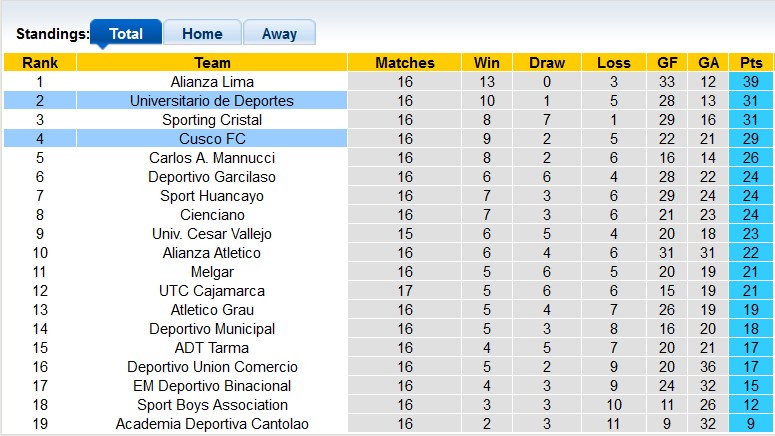Select the Away standings tab
The width and height of the screenshot is (775, 436).
tap(279, 33)
